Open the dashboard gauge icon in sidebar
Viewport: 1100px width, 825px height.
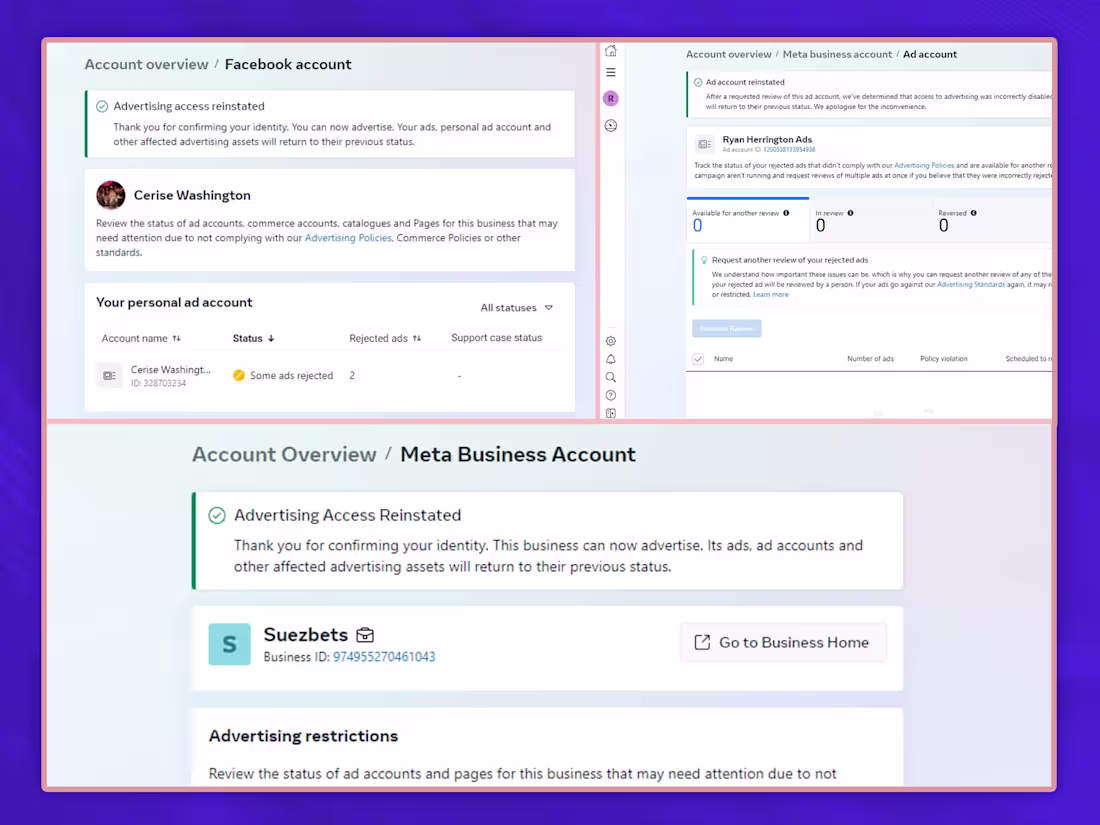[611, 126]
